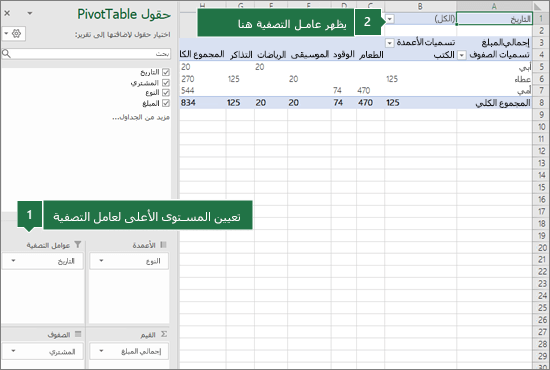
Task: Click the columns area icon beside الأعمدة
Action: [x=163, y=244]
